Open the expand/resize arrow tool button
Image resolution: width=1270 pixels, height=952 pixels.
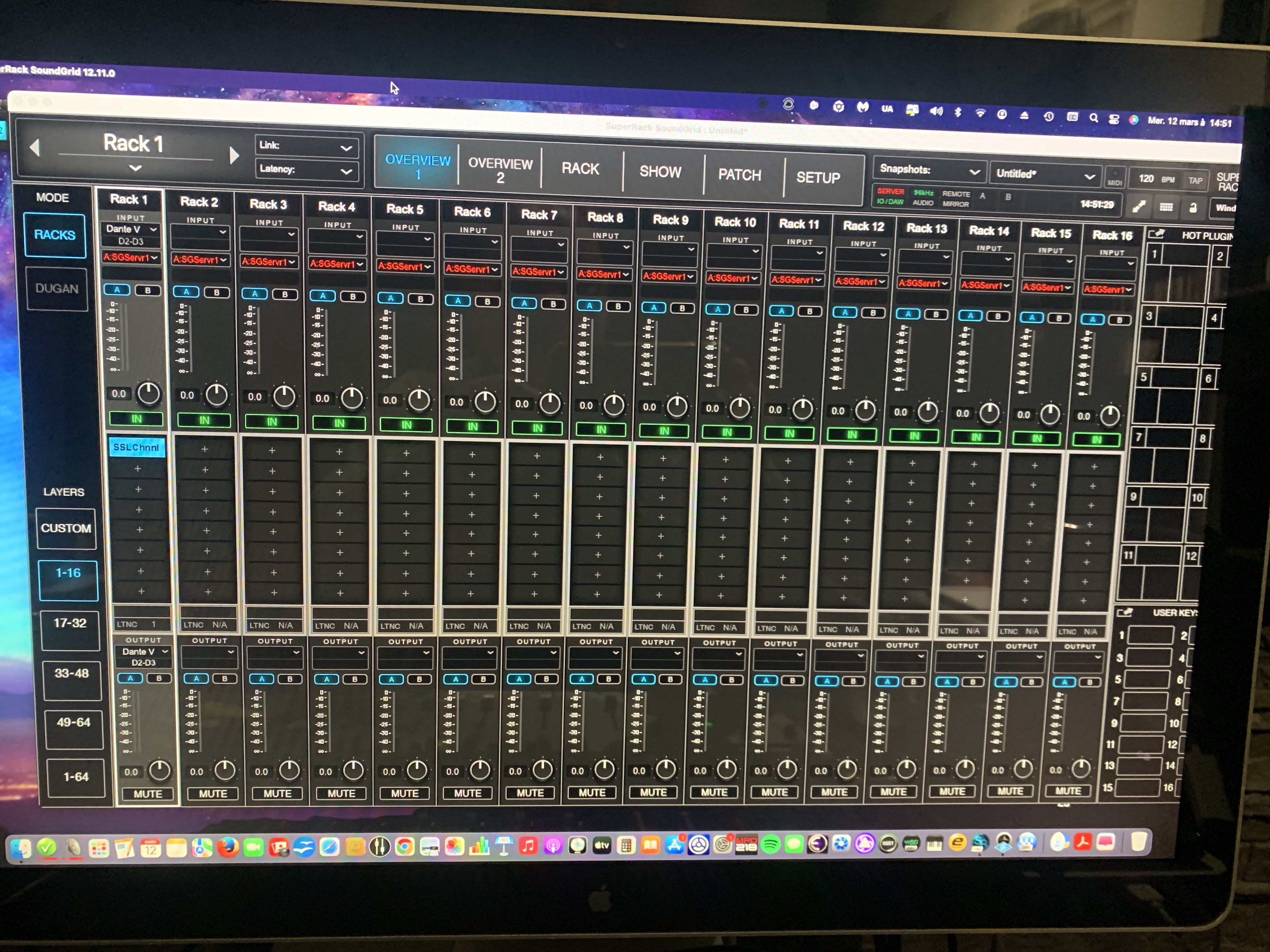tap(1139, 207)
